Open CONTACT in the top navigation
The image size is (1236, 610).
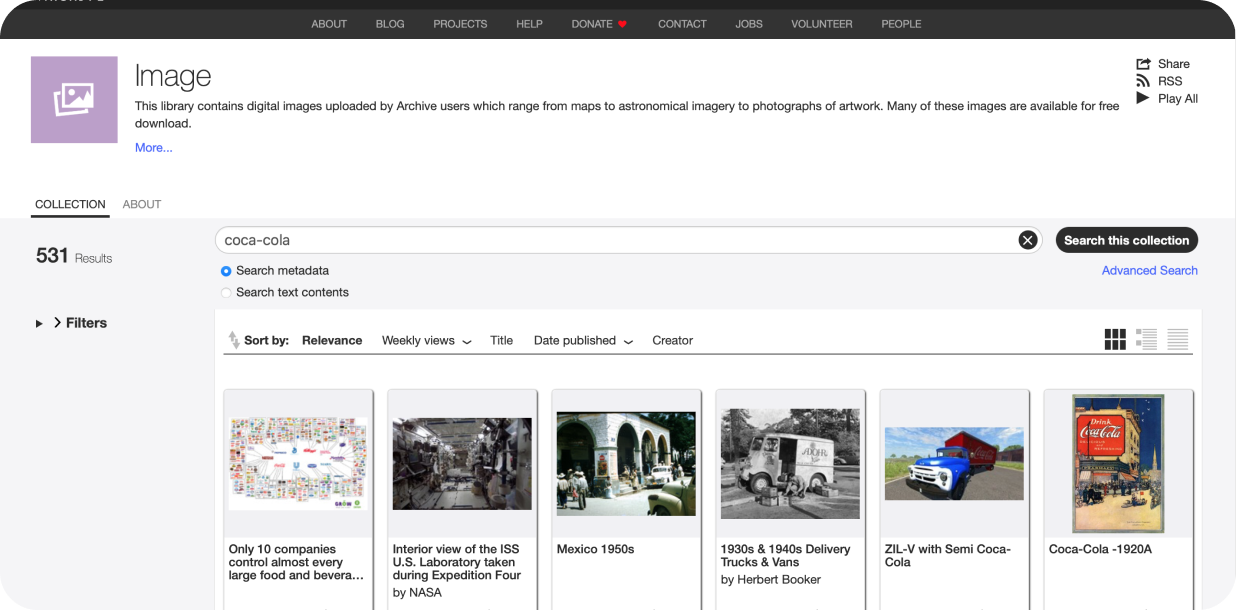[682, 24]
